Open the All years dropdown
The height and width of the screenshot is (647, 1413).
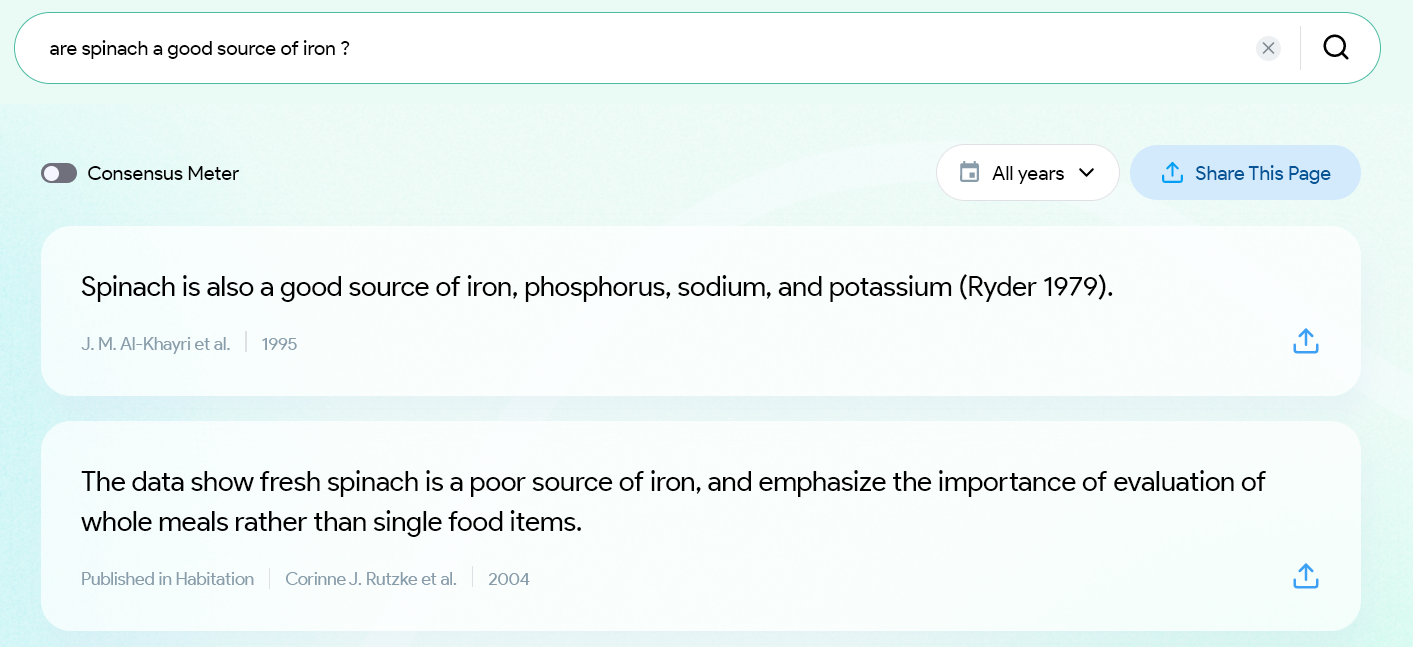(1028, 173)
